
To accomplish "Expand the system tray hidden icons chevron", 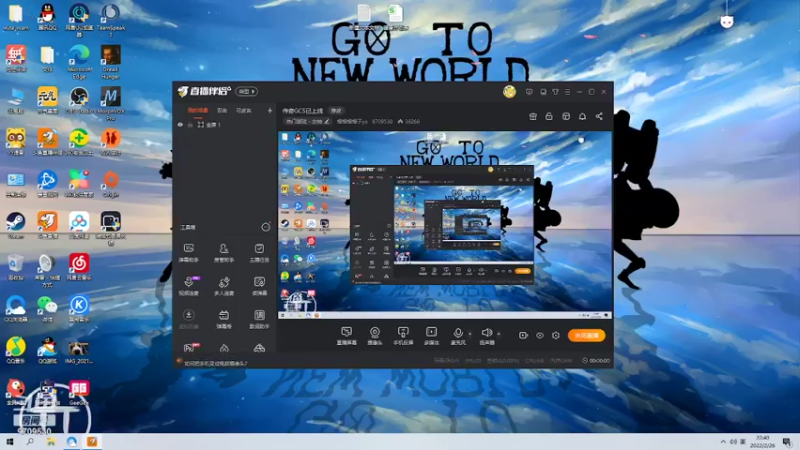I will click(723, 441).
